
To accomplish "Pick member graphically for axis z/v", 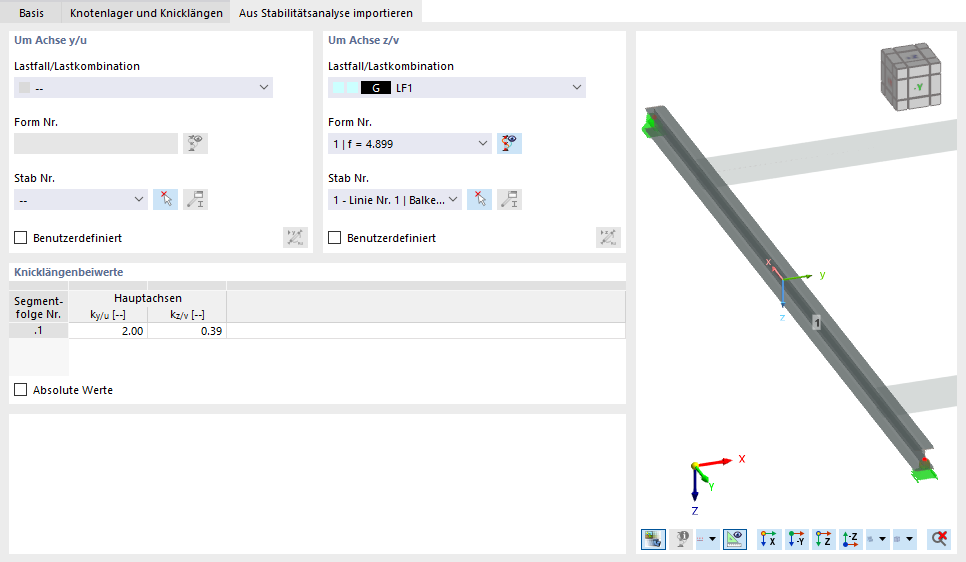I will pos(479,200).
